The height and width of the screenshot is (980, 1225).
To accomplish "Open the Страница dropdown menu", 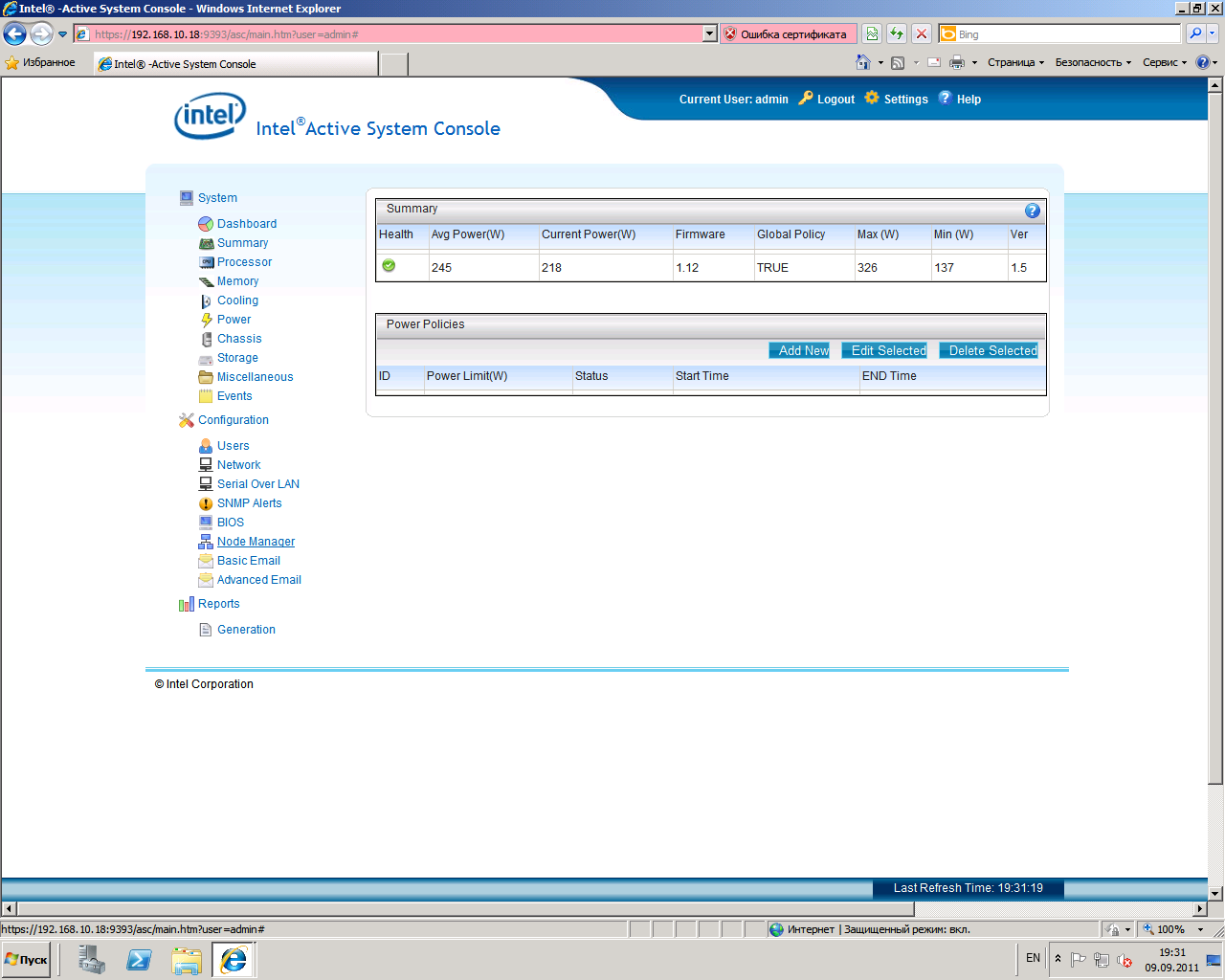I will pos(1015,63).
